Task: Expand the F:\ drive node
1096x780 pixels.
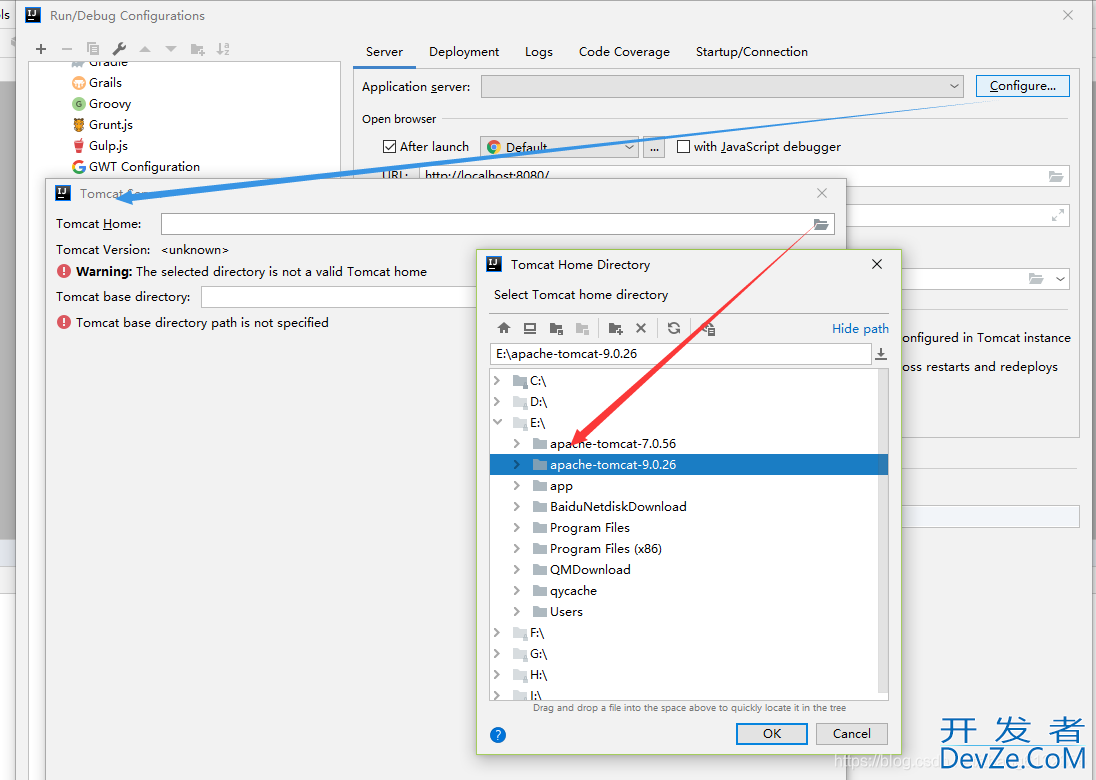Action: pyautogui.click(x=497, y=633)
